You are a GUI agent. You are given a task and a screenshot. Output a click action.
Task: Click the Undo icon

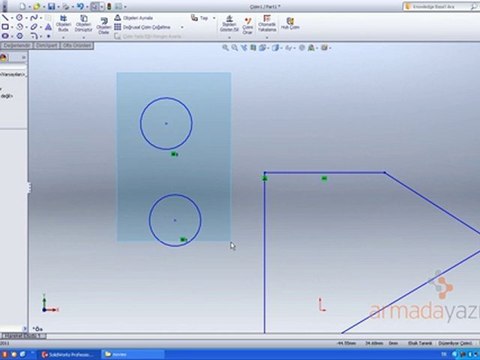[x=80, y=6]
